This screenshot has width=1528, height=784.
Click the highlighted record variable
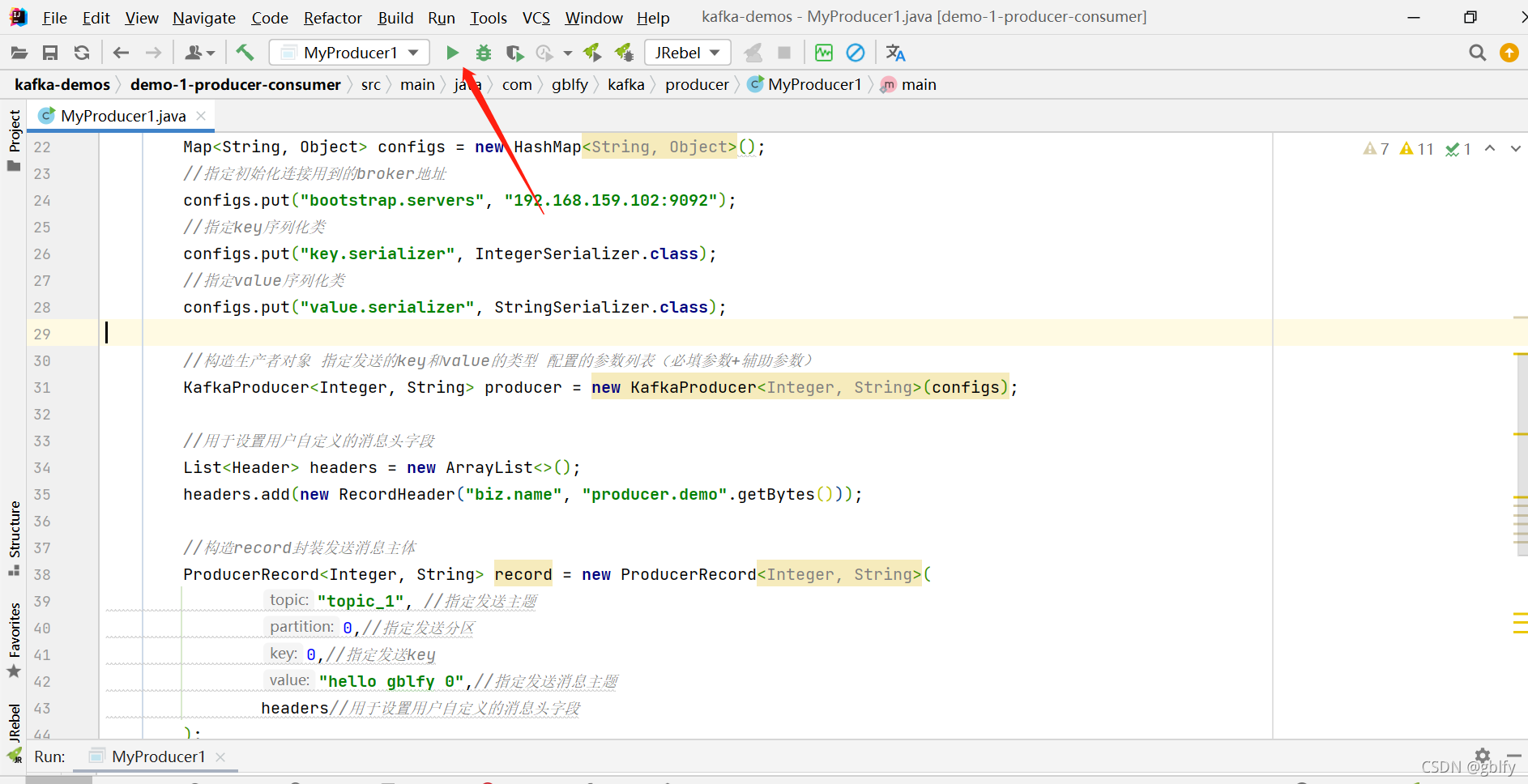[523, 574]
